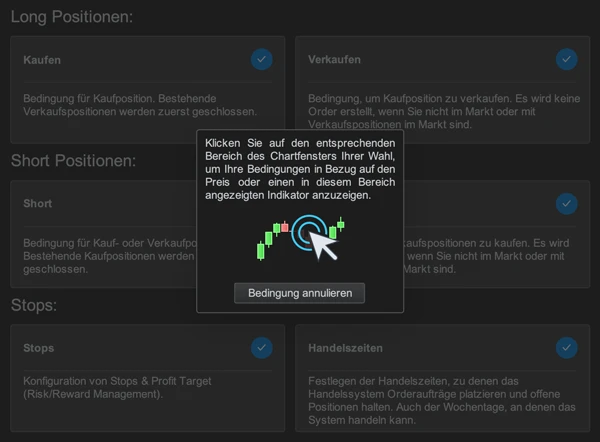The image size is (600, 442).
Task: Toggle the Verkaufen condition checkmark
Action: [567, 60]
